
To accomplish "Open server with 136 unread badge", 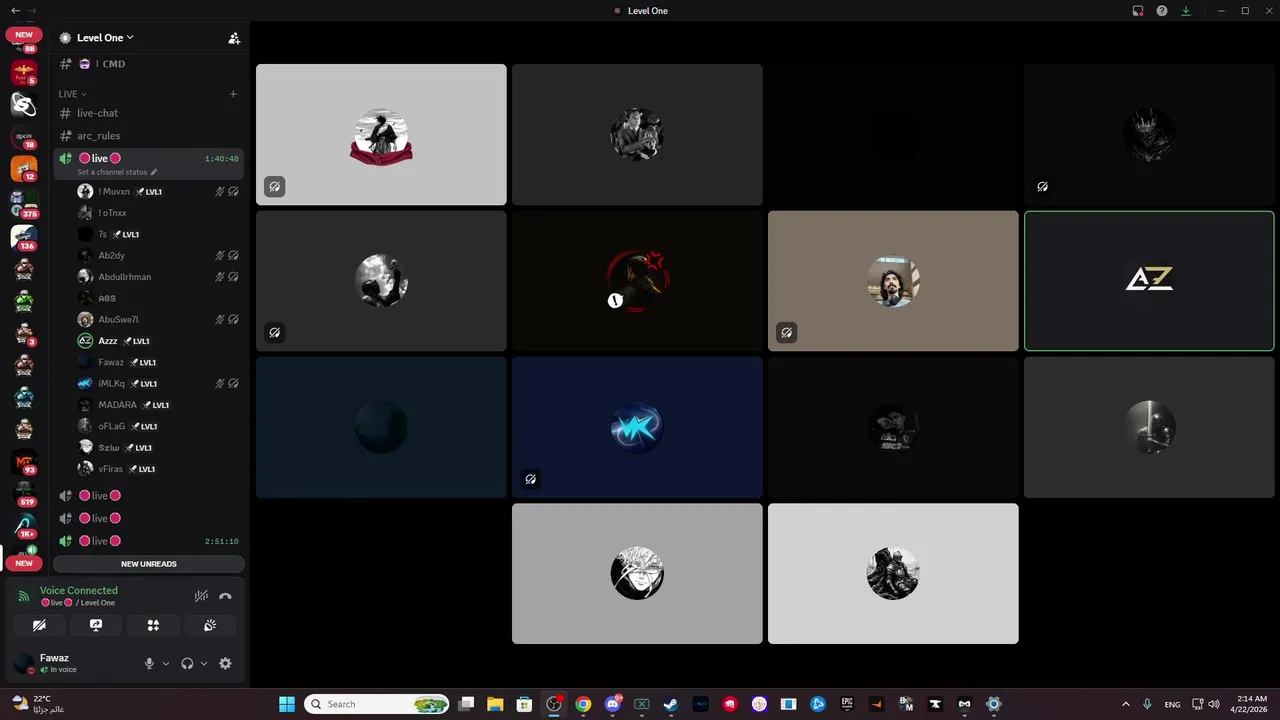I will (24, 236).
